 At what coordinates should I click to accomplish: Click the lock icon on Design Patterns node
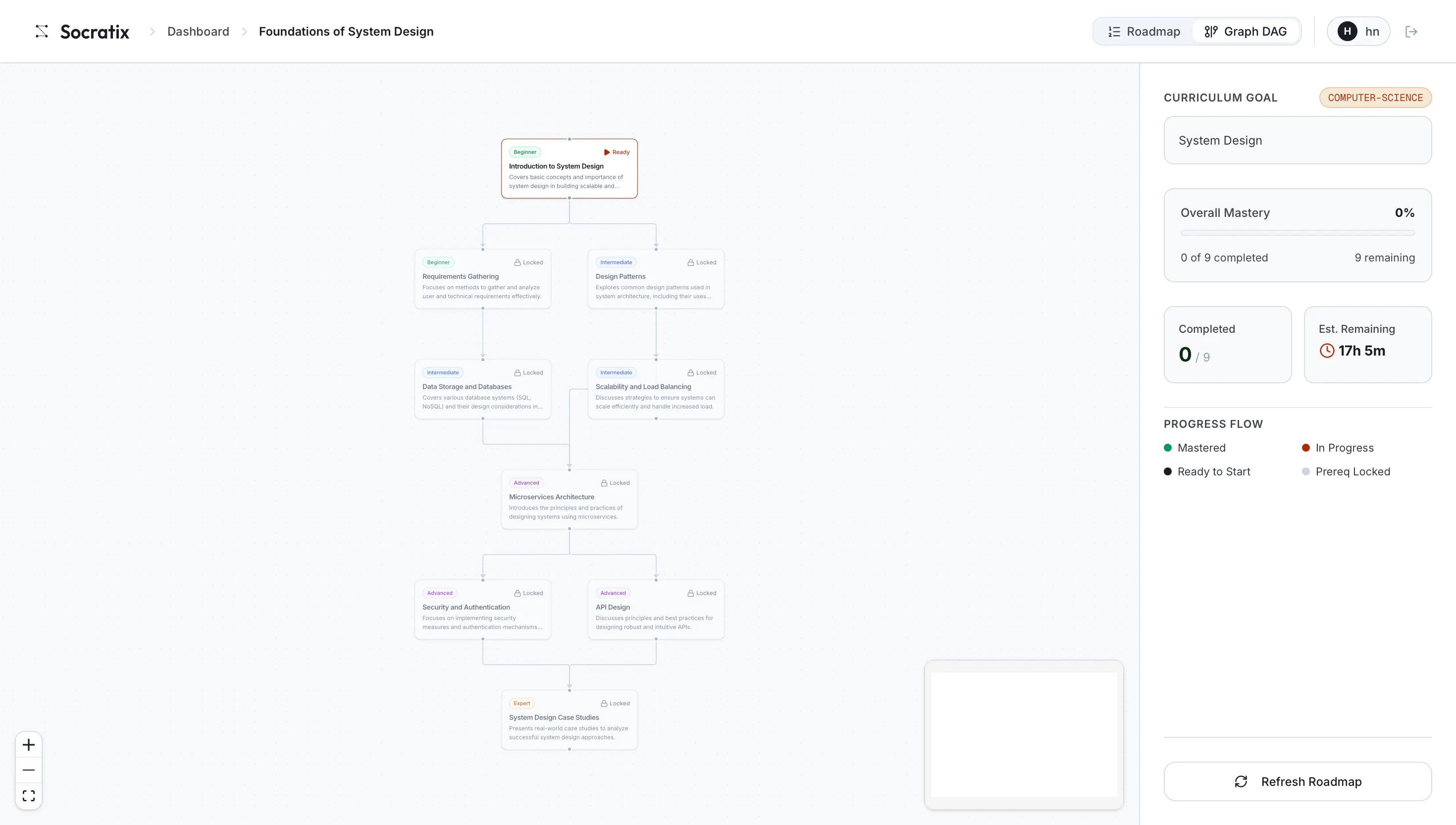point(690,262)
